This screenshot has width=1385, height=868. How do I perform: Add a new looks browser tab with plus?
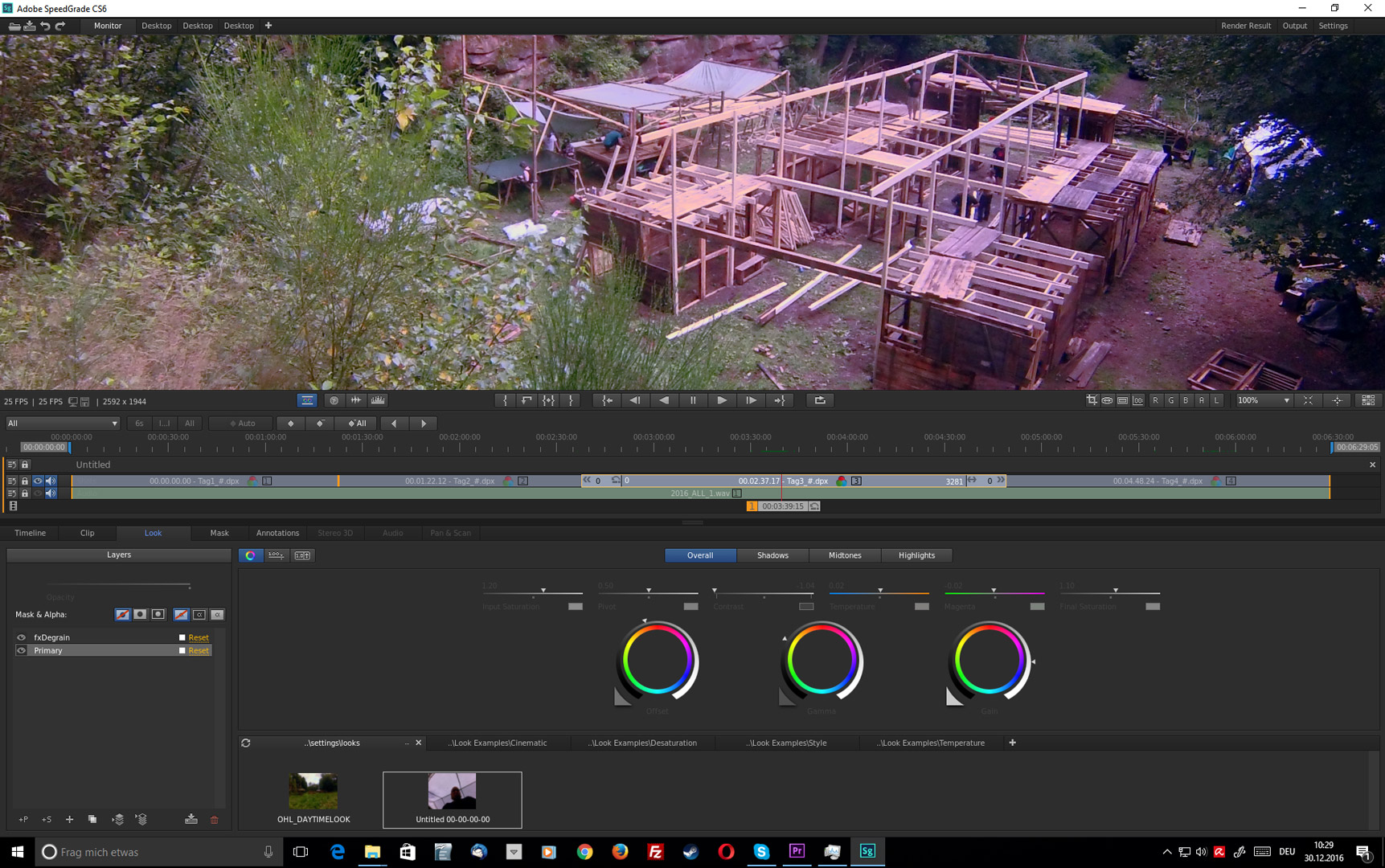(x=1012, y=743)
